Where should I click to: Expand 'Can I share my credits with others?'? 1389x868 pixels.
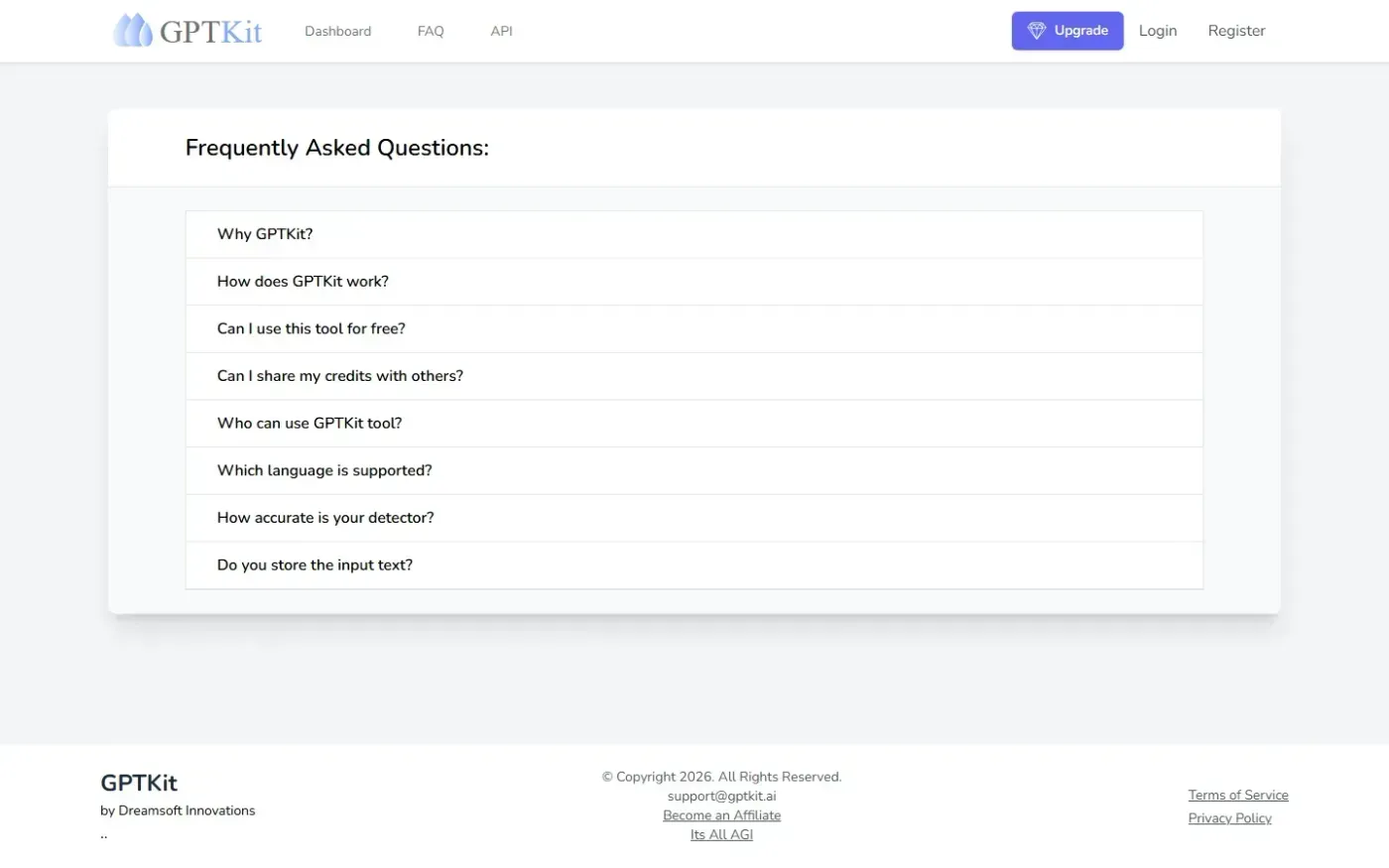(694, 376)
